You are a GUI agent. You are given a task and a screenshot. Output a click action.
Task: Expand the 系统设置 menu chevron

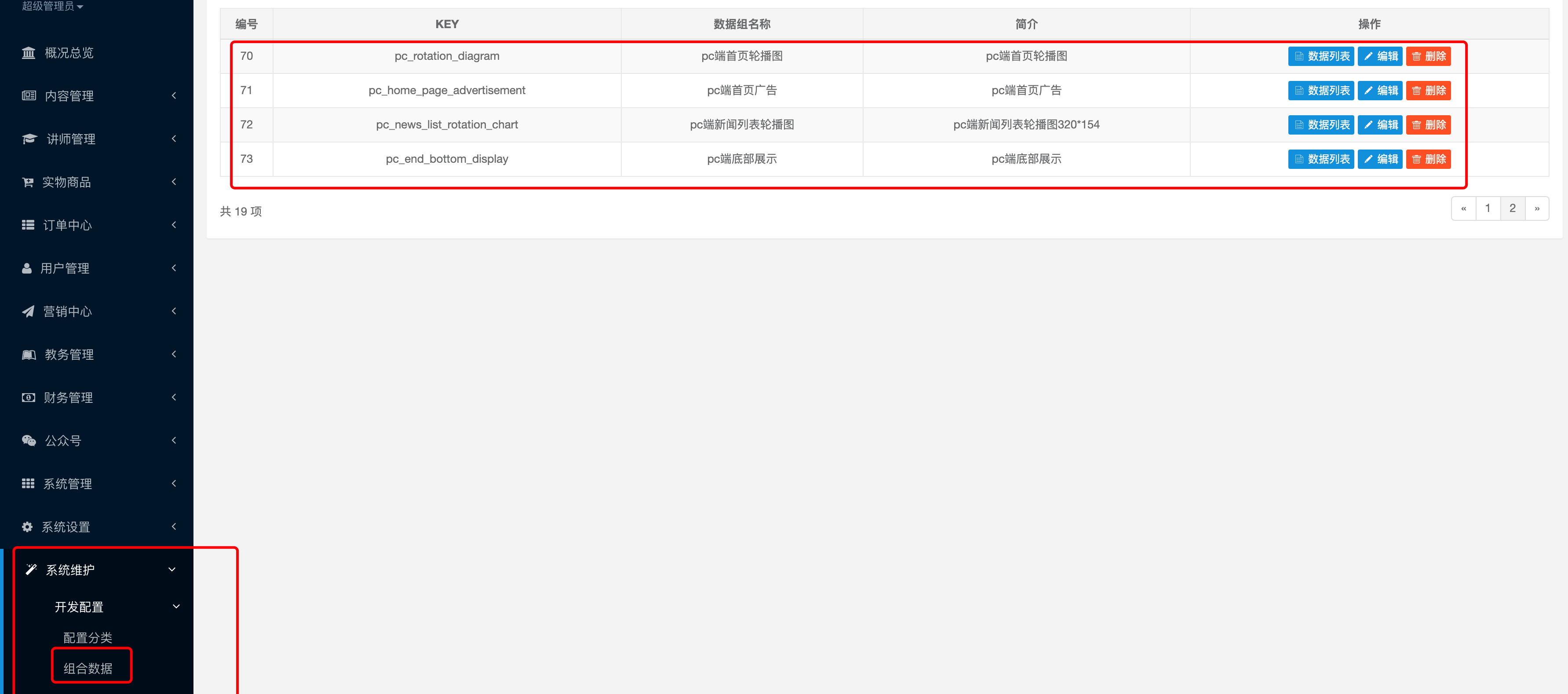tap(174, 526)
